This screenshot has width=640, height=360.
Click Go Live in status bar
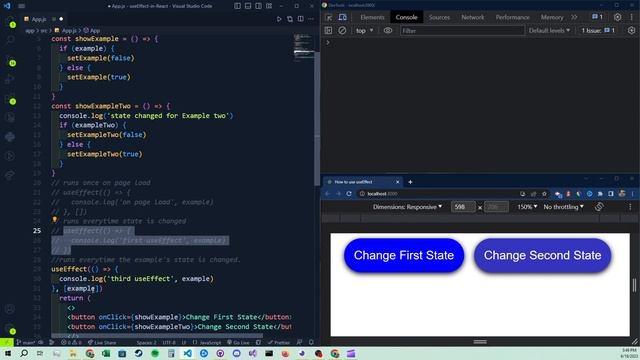click(238, 342)
